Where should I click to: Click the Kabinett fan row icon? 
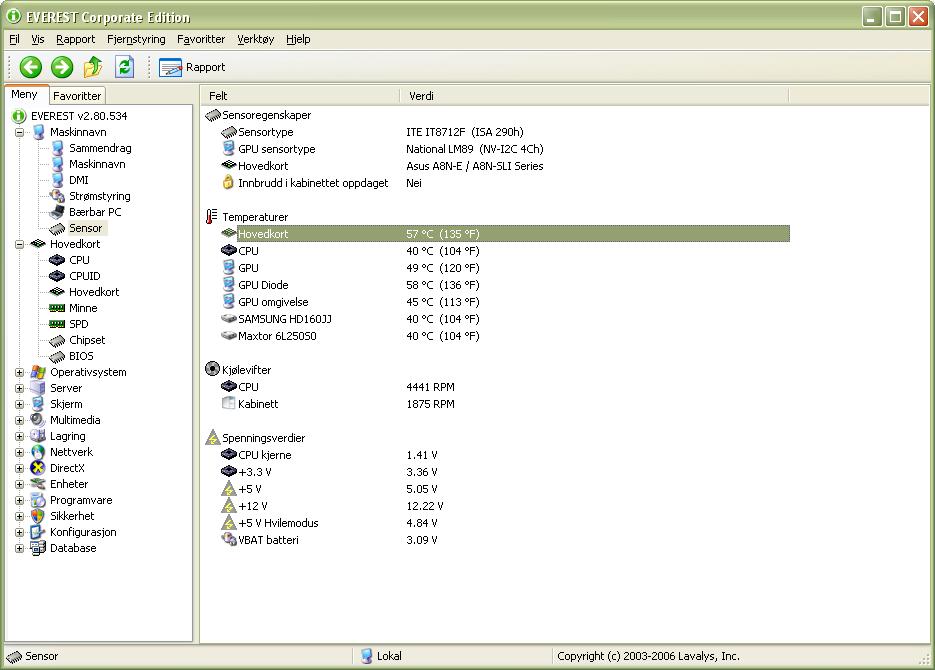[228, 404]
